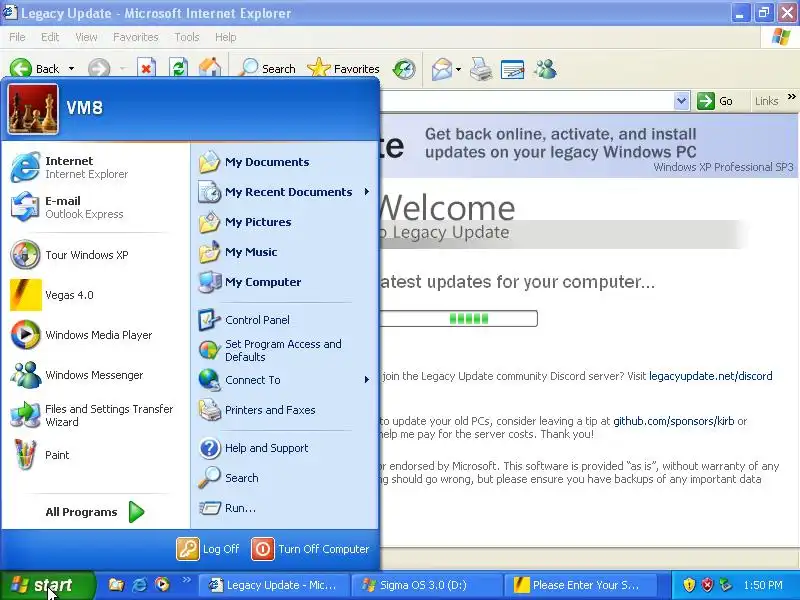This screenshot has width=800, height=600.
Task: Open My Documents
Action: pyautogui.click(x=284, y=162)
